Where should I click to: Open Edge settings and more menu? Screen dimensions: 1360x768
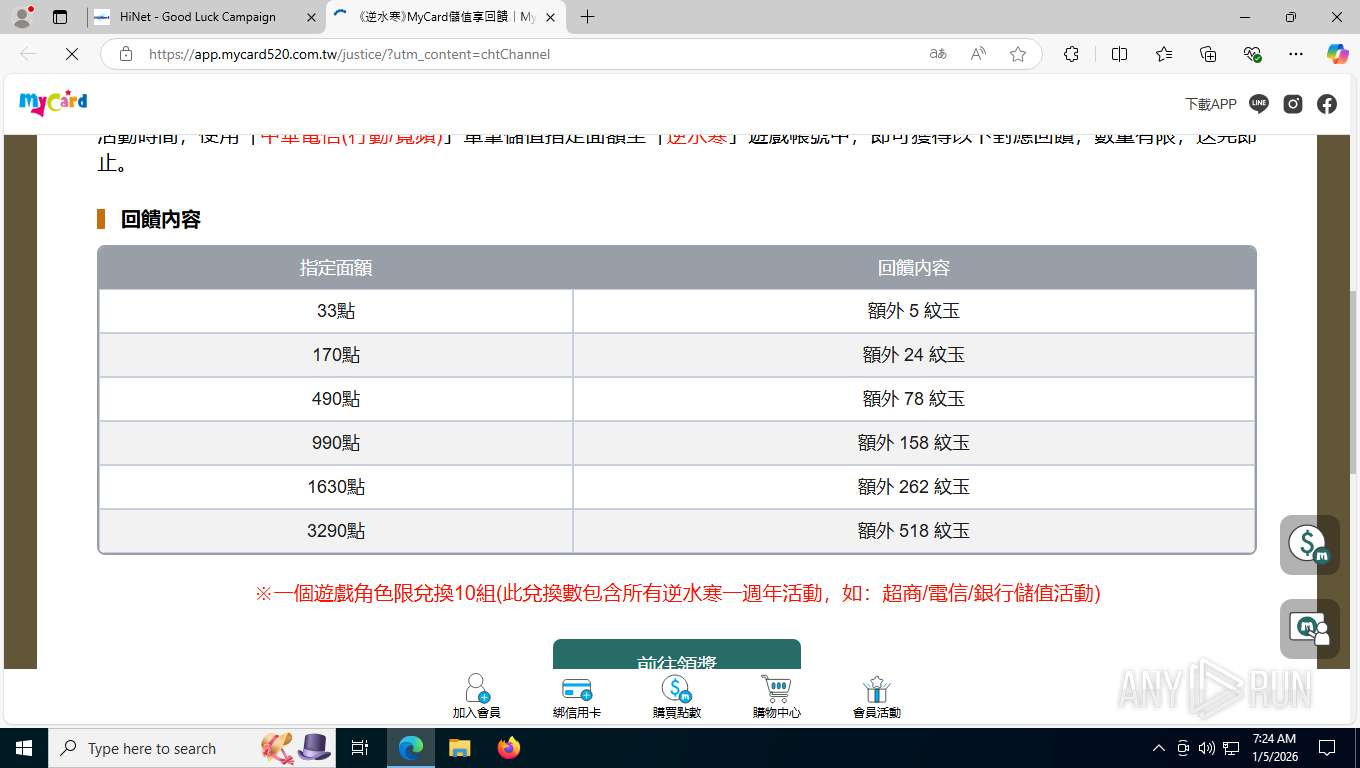pos(1296,54)
